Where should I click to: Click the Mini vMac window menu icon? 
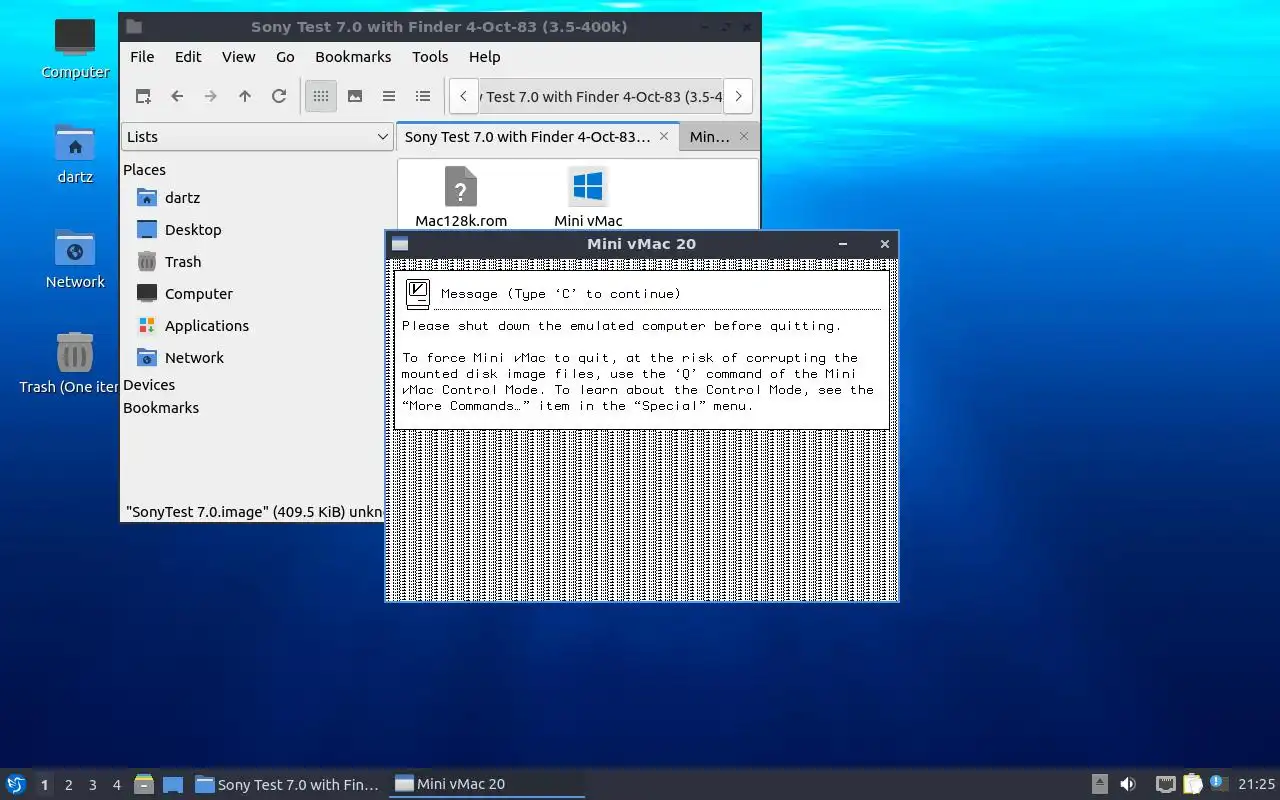tap(400, 244)
